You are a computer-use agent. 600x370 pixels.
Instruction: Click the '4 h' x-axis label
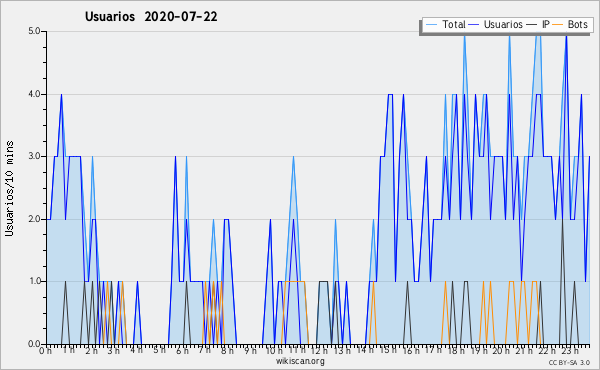[x=136, y=350]
